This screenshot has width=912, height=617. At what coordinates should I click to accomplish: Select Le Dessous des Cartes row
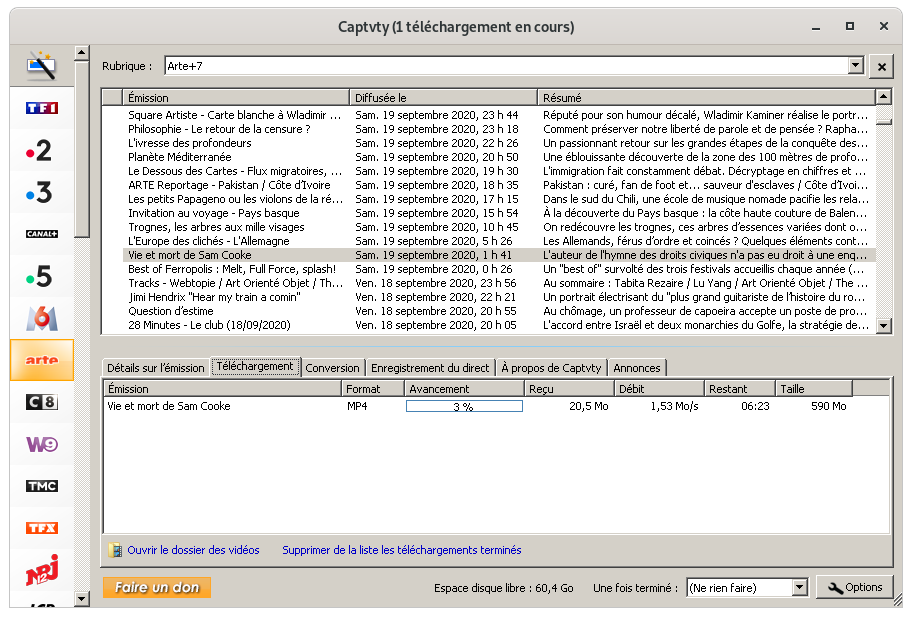[x=499, y=171]
